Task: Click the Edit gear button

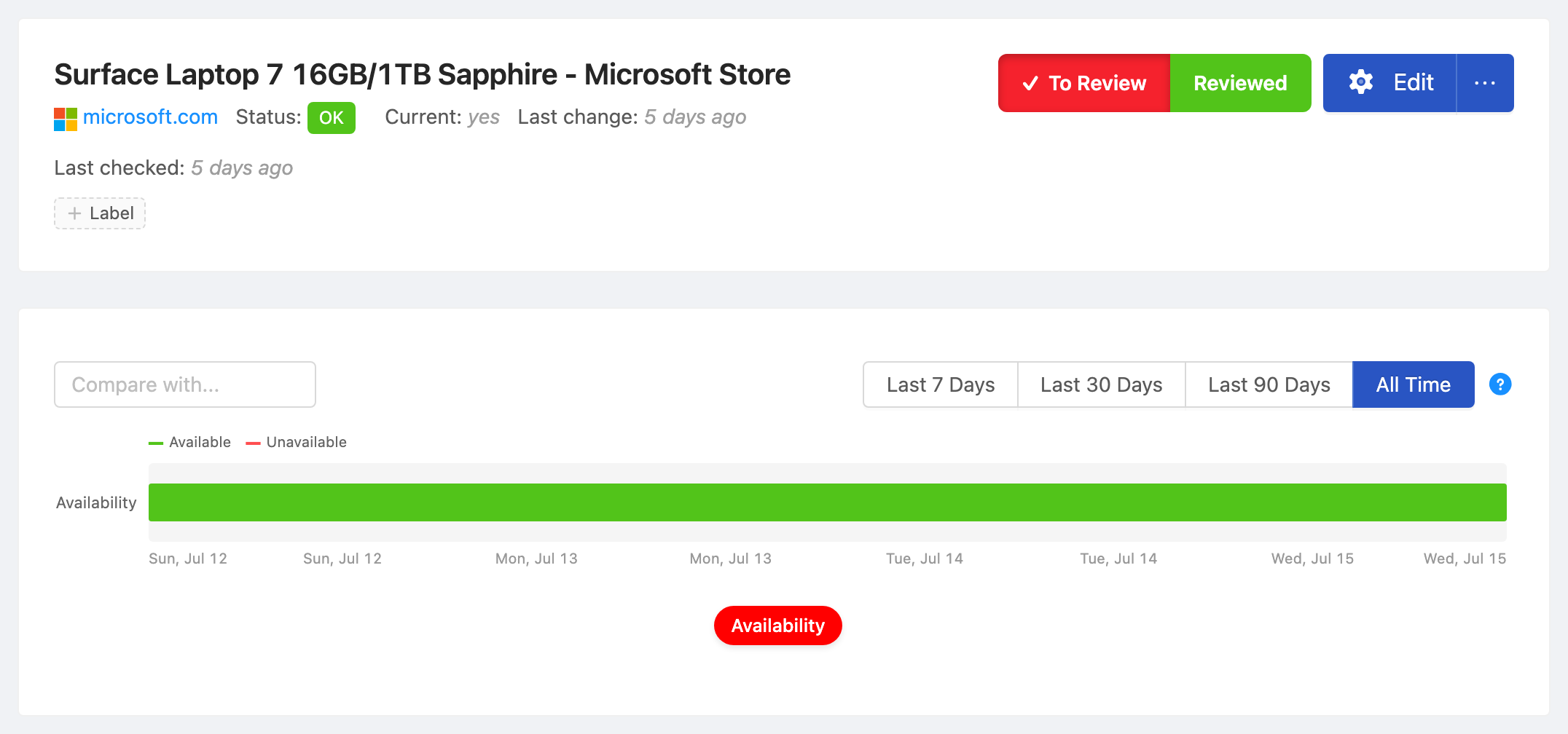Action: coord(1389,83)
